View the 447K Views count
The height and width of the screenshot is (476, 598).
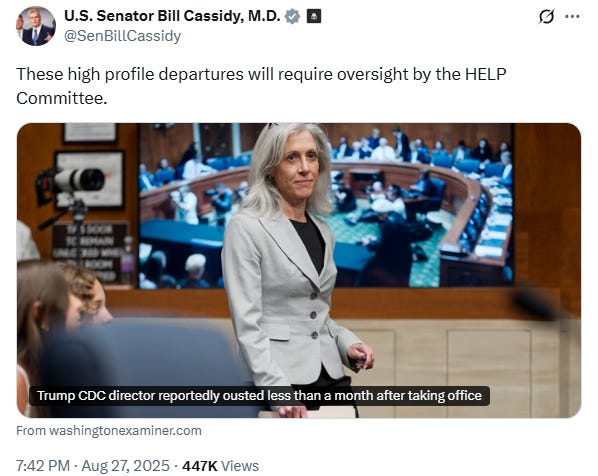220,466
